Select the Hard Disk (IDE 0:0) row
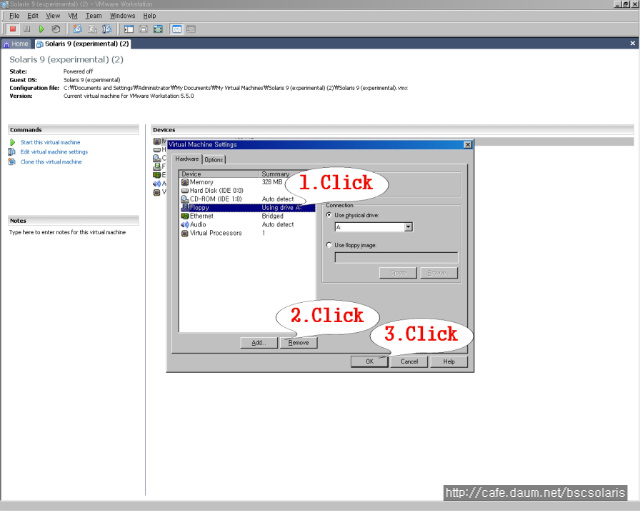The width and height of the screenshot is (640, 511). pos(247,191)
